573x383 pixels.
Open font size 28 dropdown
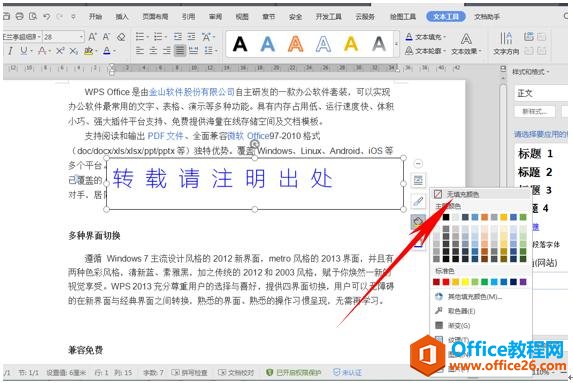tap(81, 37)
